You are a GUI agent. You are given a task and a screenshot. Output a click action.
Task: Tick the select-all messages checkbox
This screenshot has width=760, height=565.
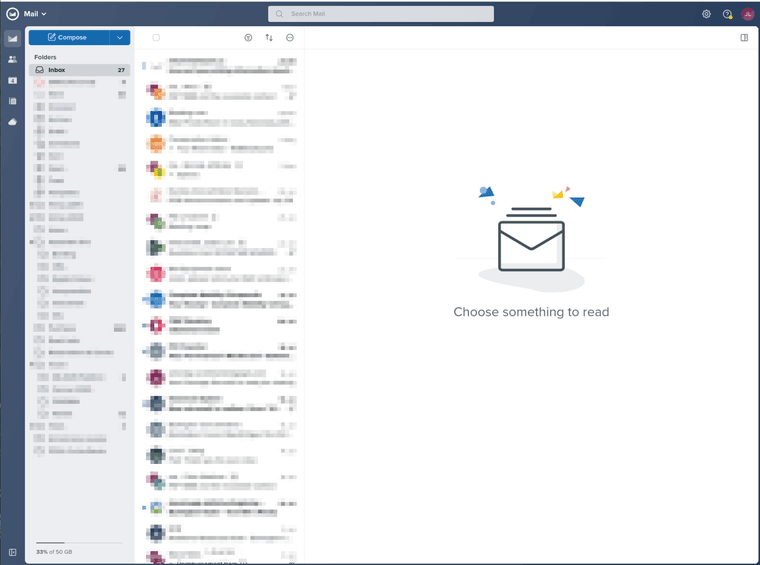(156, 37)
